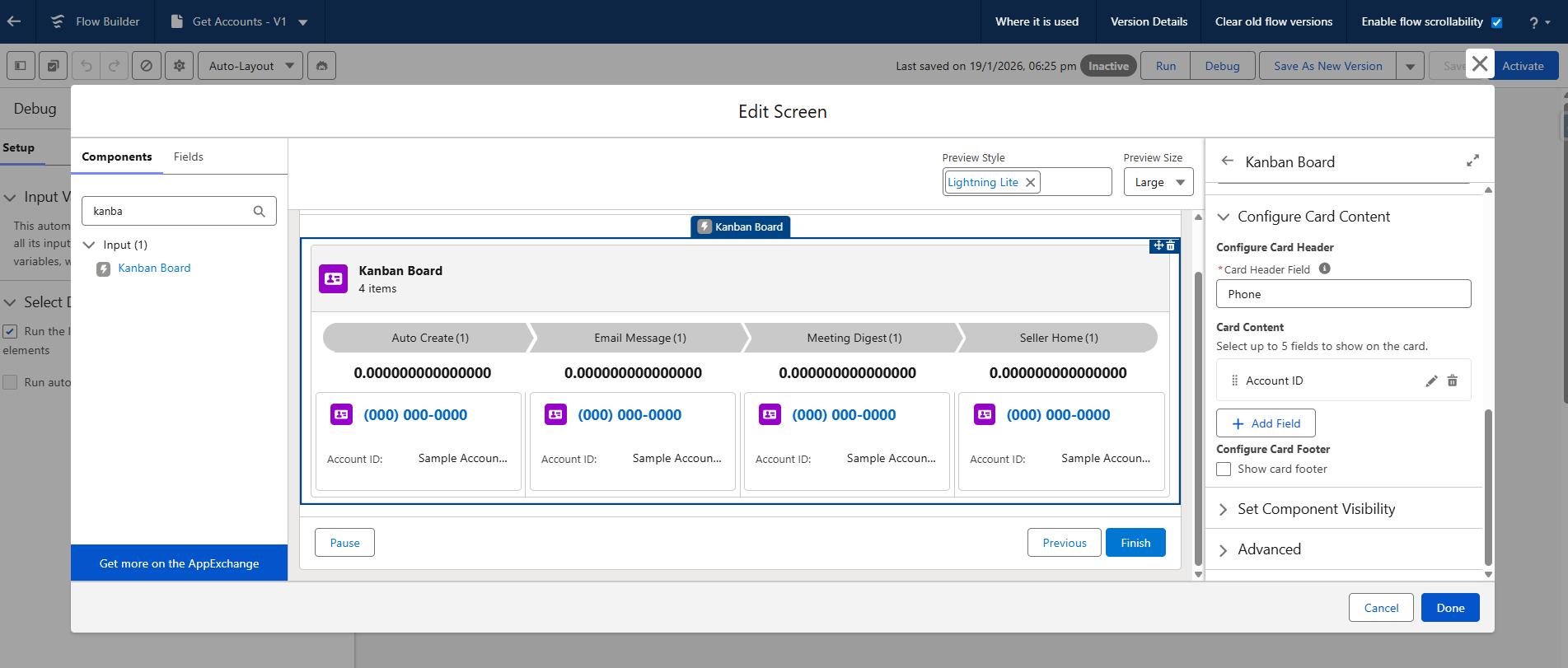The height and width of the screenshot is (668, 1568).
Task: Click the Card Header Field info icon
Action: 1325,269
